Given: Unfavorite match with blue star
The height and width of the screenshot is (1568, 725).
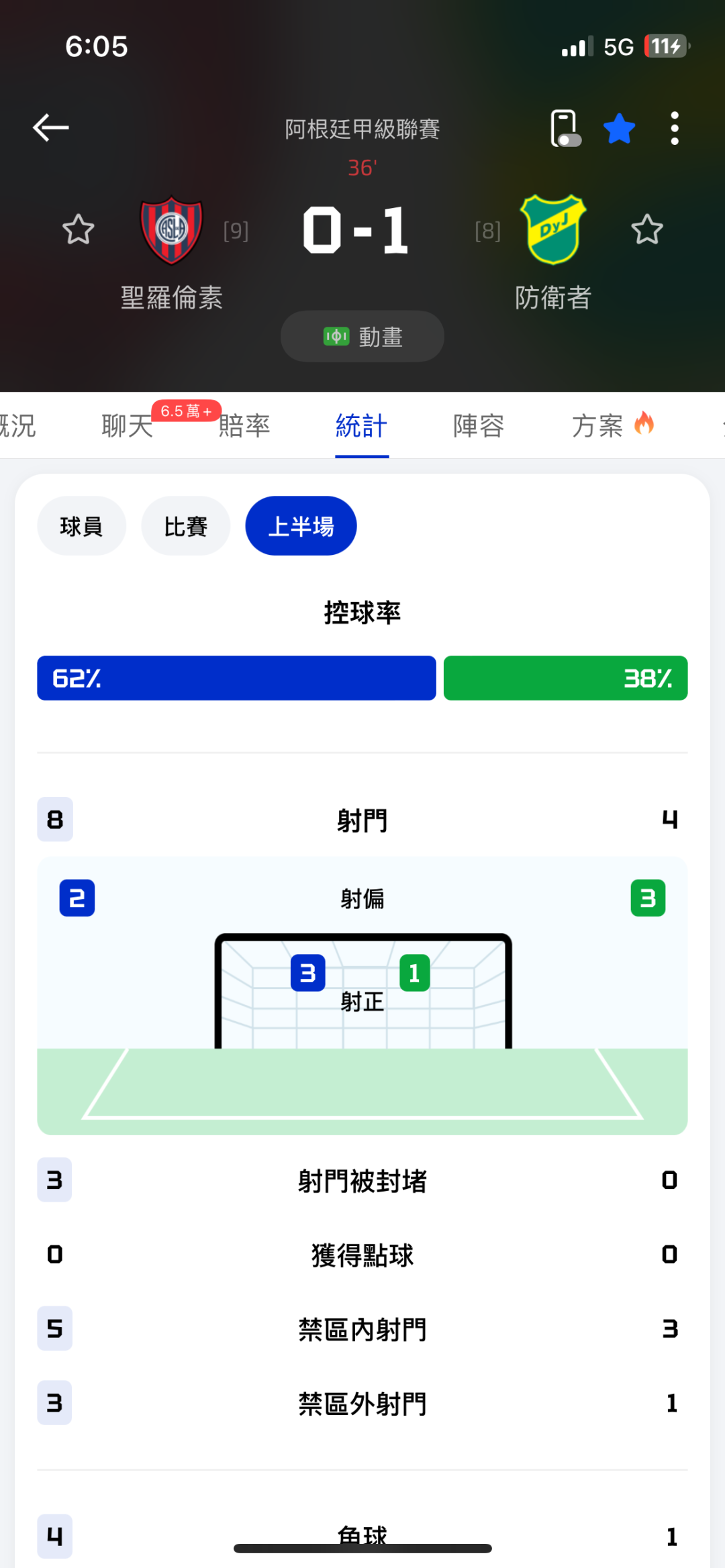Looking at the screenshot, I should coord(619,128).
